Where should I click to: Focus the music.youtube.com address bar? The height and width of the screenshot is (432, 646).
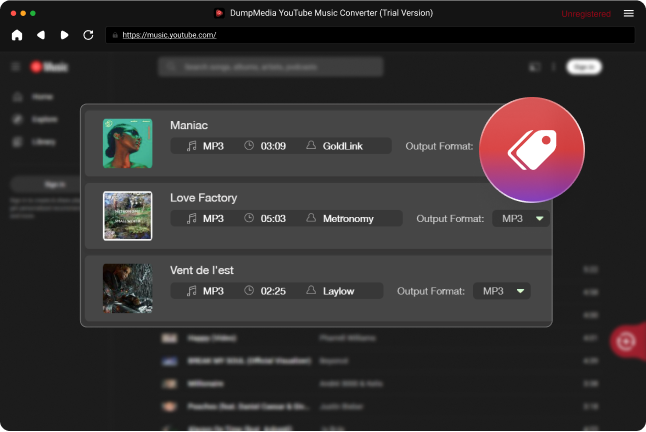(x=370, y=35)
